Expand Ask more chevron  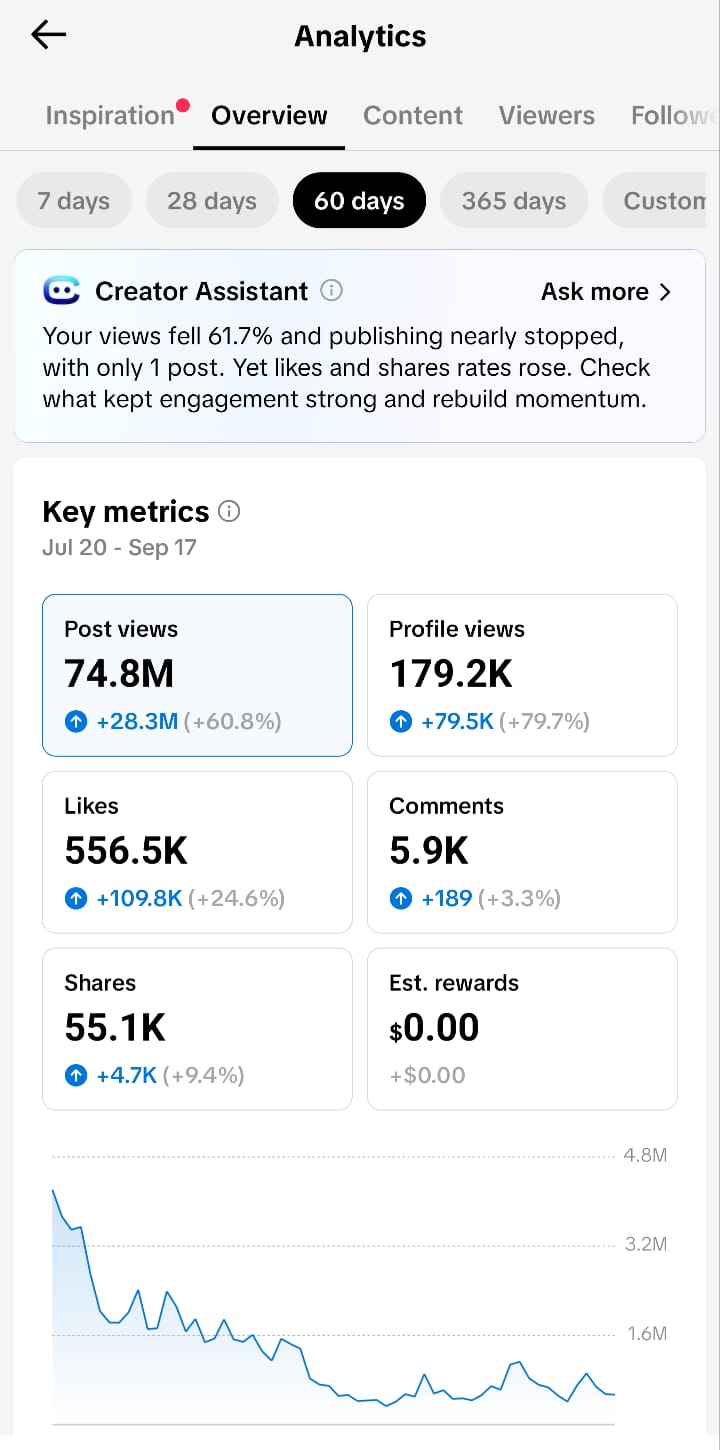click(666, 291)
